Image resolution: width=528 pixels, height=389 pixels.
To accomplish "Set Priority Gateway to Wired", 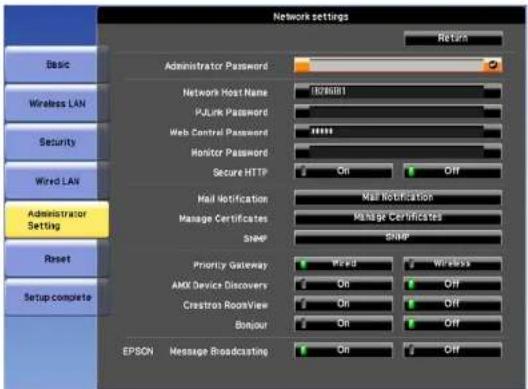I will point(343,264).
